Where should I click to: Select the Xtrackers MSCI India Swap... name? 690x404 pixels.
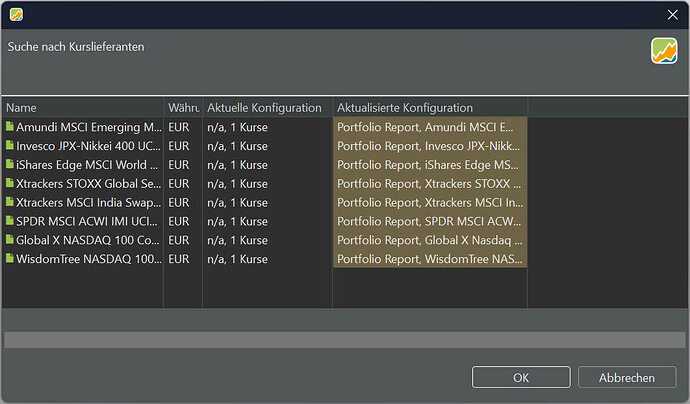(88, 203)
